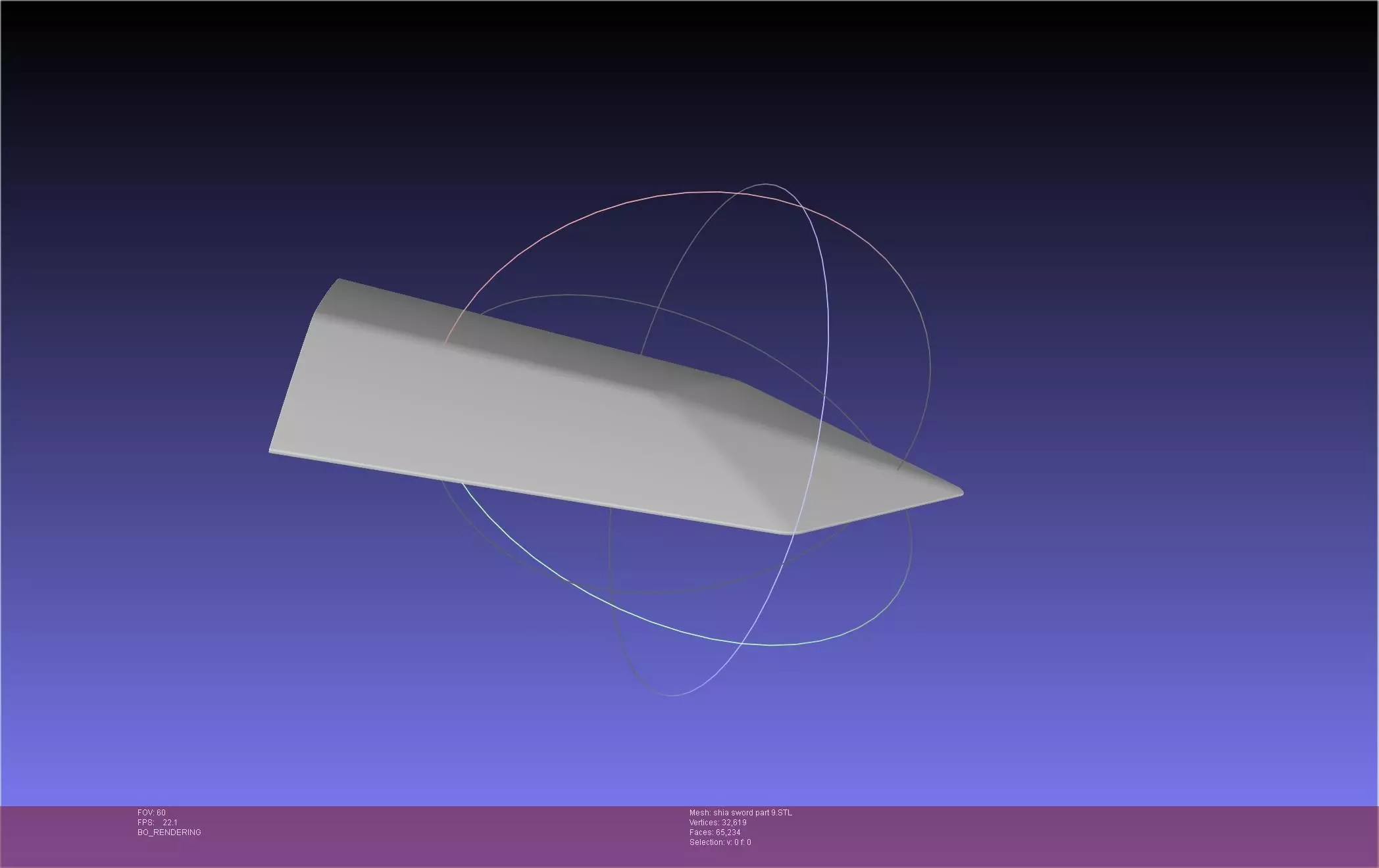
Task: Click the pointed tip of the sword blade
Action: (x=959, y=492)
